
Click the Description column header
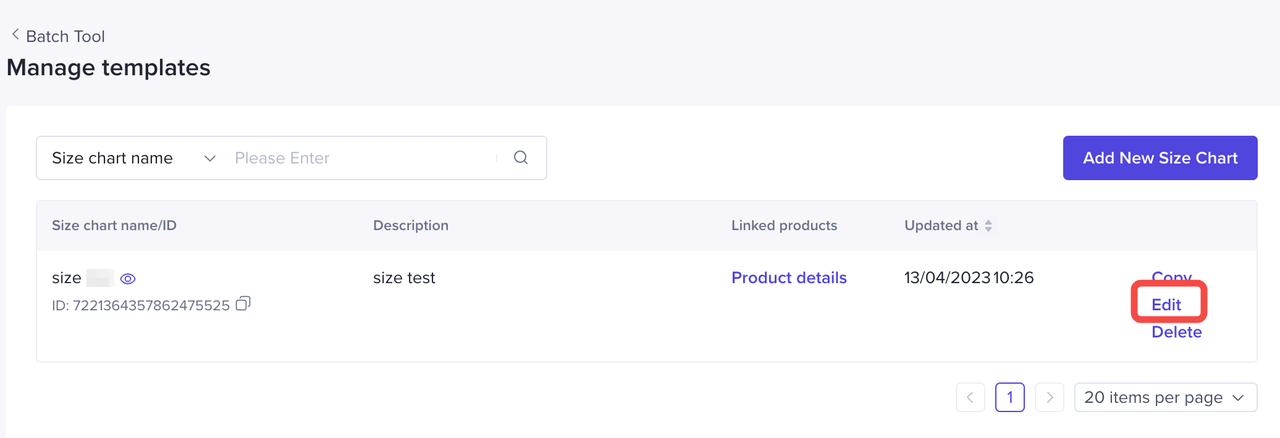(x=411, y=226)
